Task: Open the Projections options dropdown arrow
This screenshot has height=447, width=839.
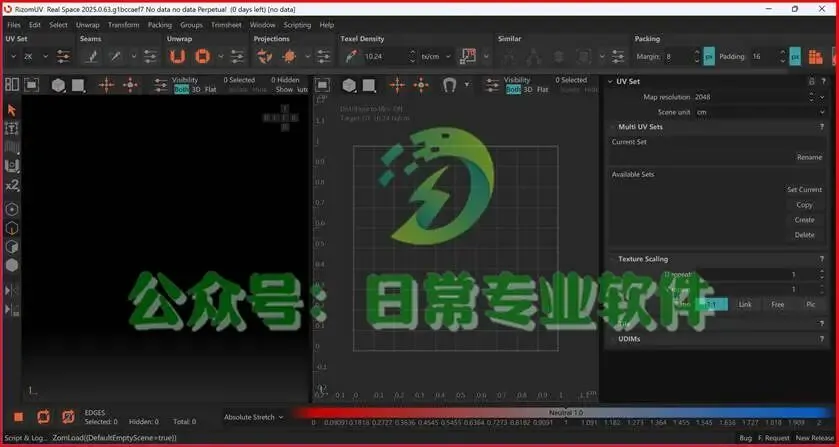Action: [x=308, y=56]
